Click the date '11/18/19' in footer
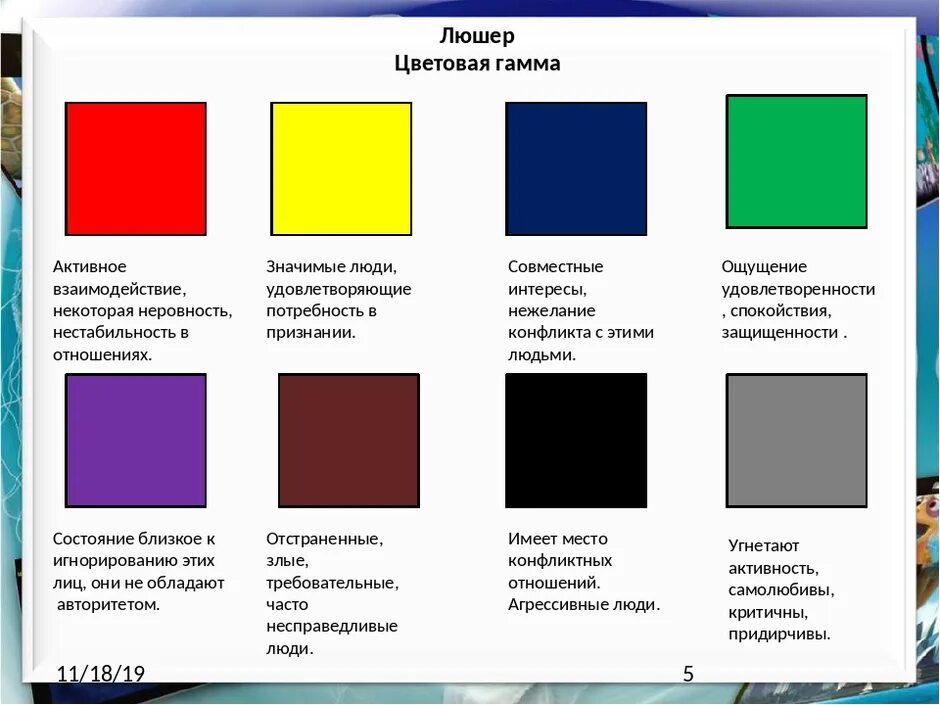940x705 pixels. click(101, 674)
